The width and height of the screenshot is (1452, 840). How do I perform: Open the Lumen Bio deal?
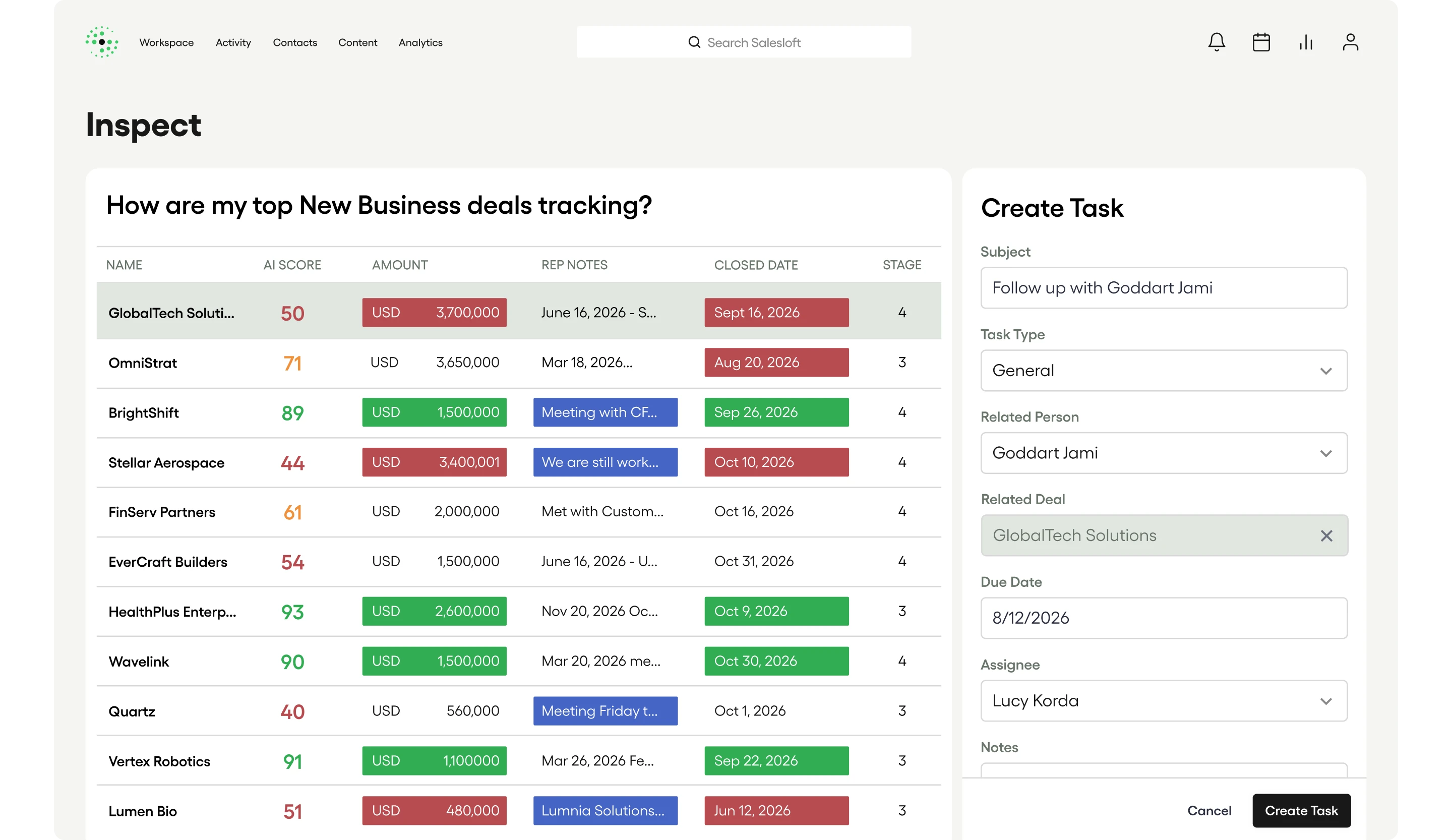click(x=142, y=811)
